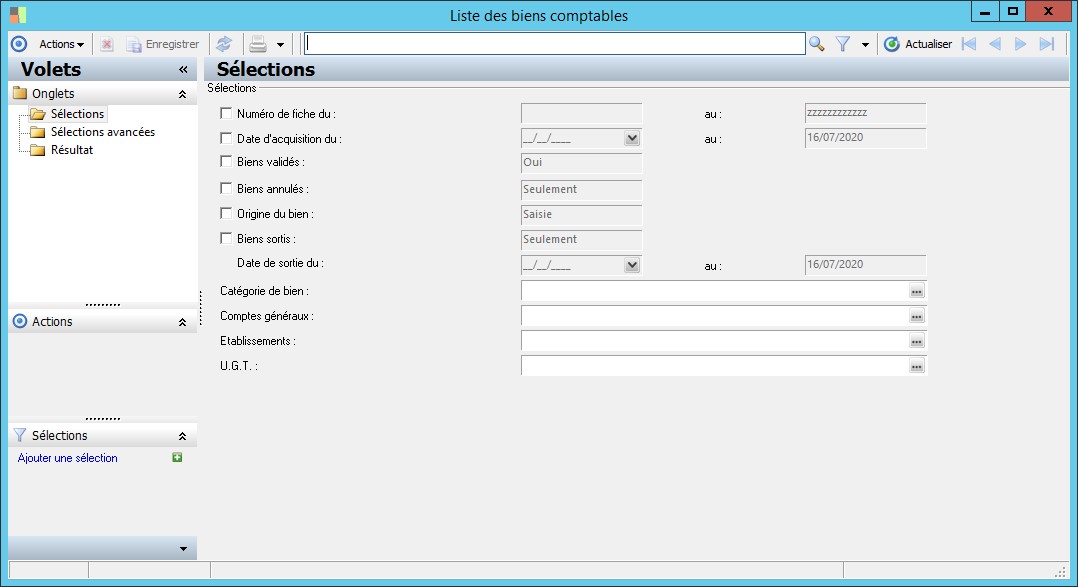Viewport: 1078px width, 587px height.
Task: Go to last record navigation arrow
Action: pyautogui.click(x=1046, y=44)
